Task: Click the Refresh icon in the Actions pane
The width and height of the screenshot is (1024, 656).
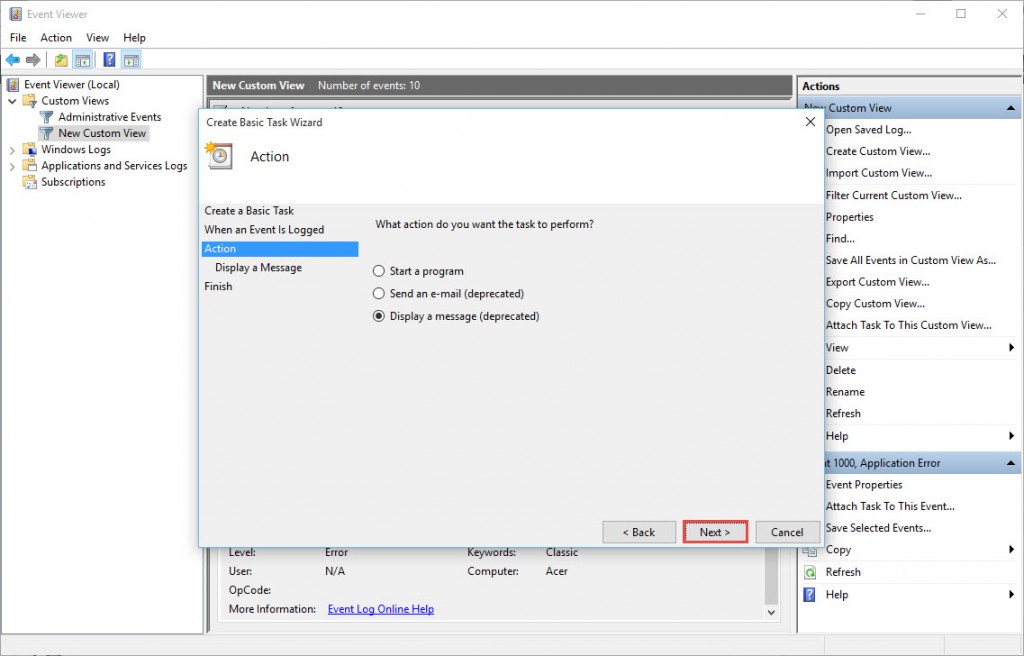Action: click(x=810, y=572)
